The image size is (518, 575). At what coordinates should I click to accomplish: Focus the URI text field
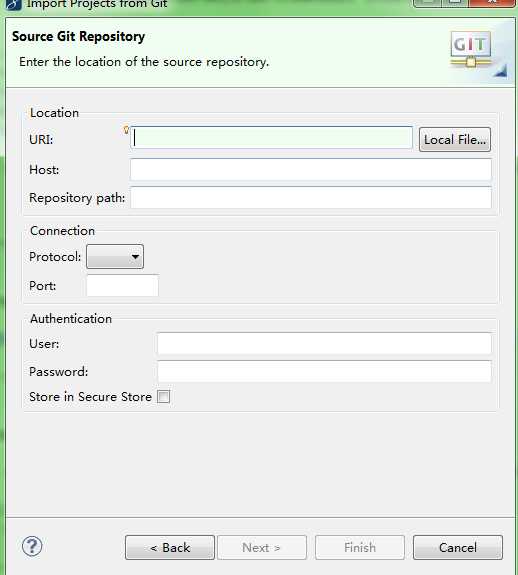click(271, 138)
